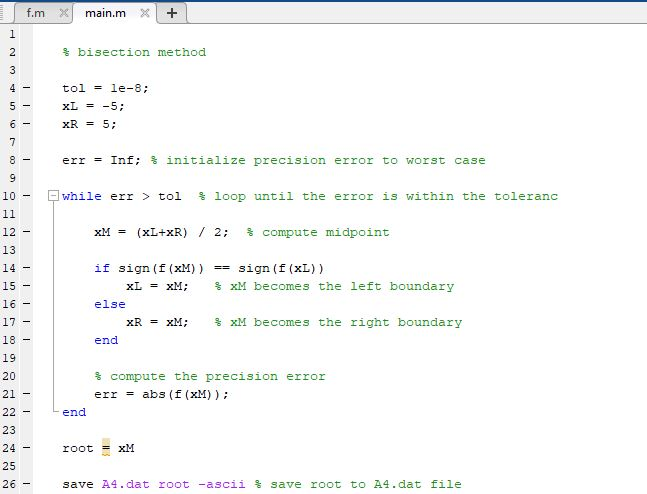Select the main.m editor tab

(x=105, y=13)
